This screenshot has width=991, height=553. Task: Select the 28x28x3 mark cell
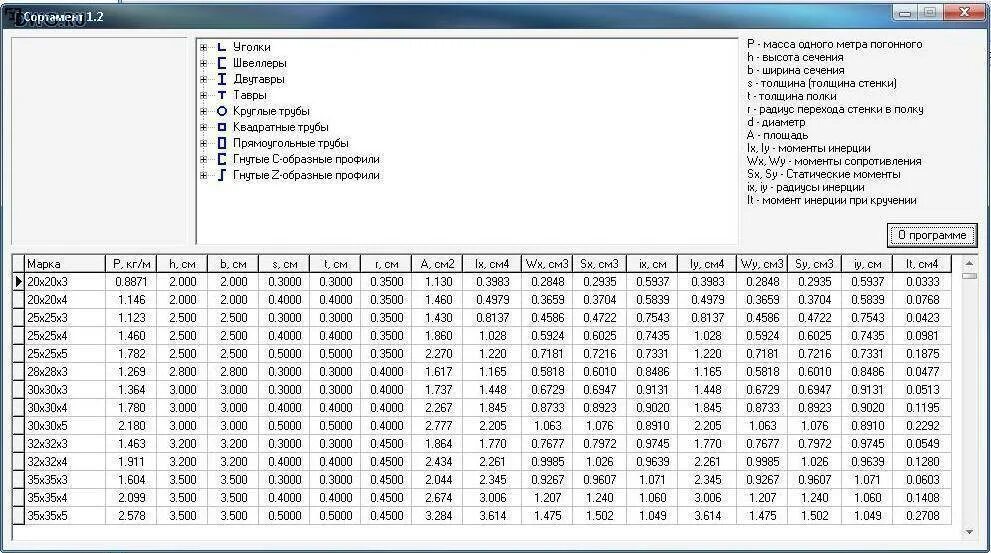pyautogui.click(x=64, y=372)
